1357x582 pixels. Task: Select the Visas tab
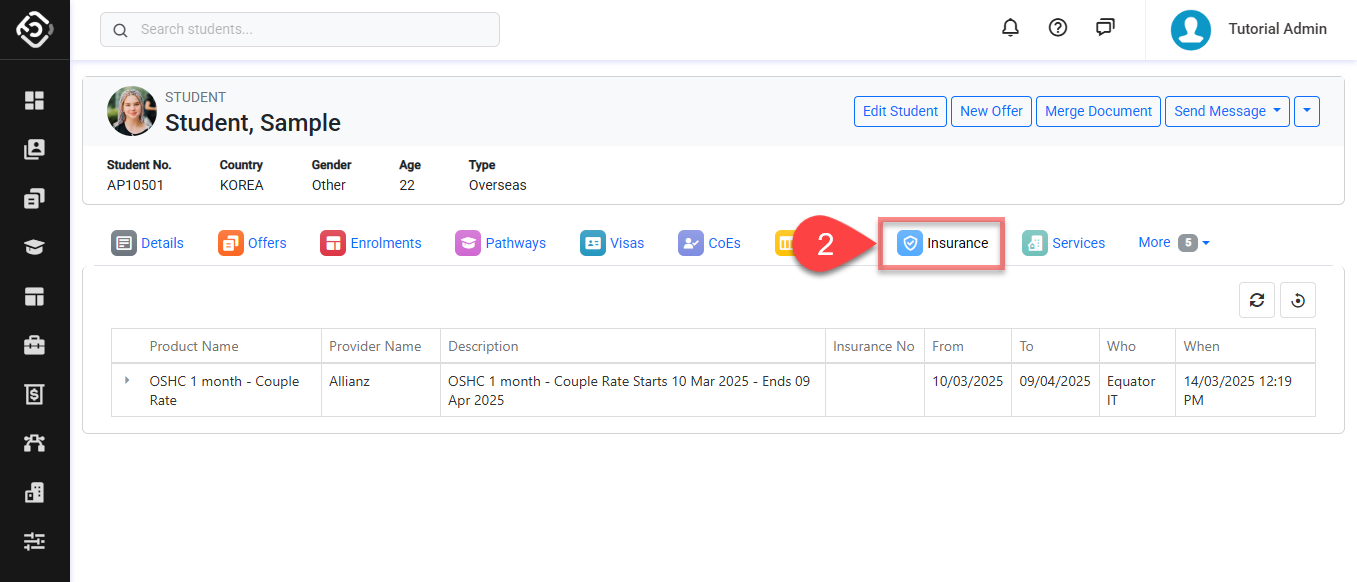tap(612, 243)
